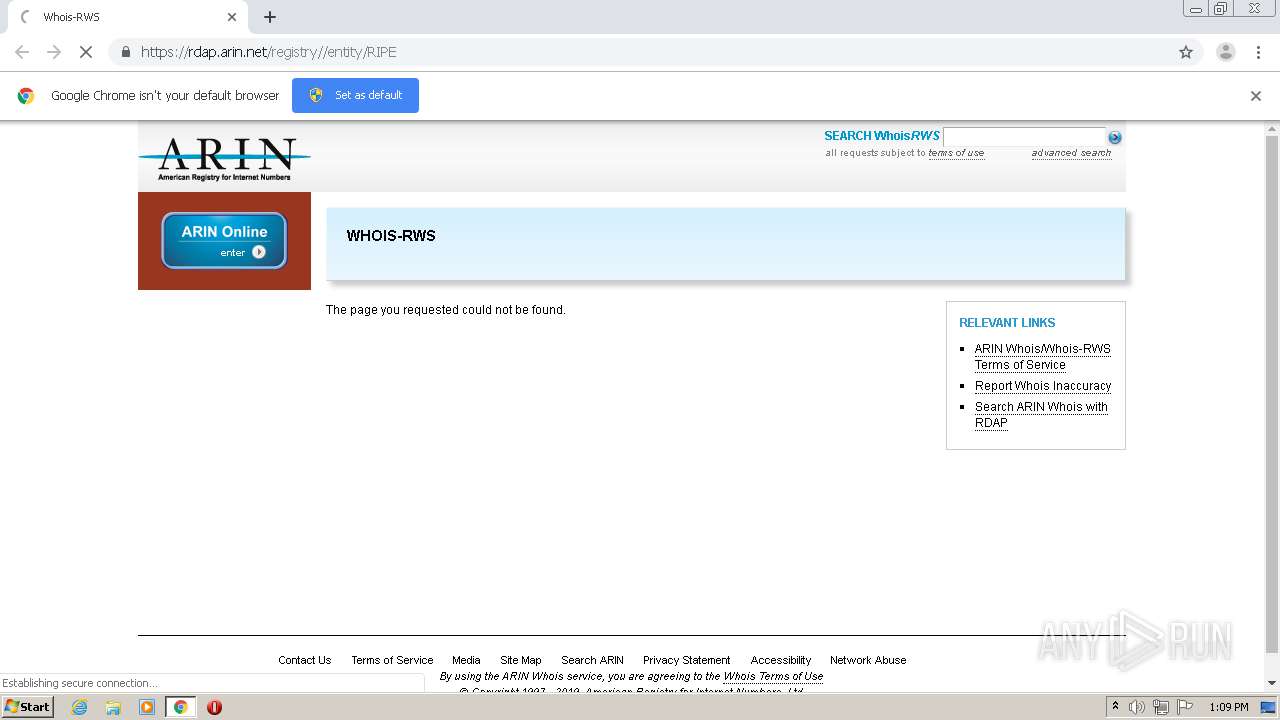Click the WHOIS-RWS page heading
The width and height of the screenshot is (1280, 720).
391,236
